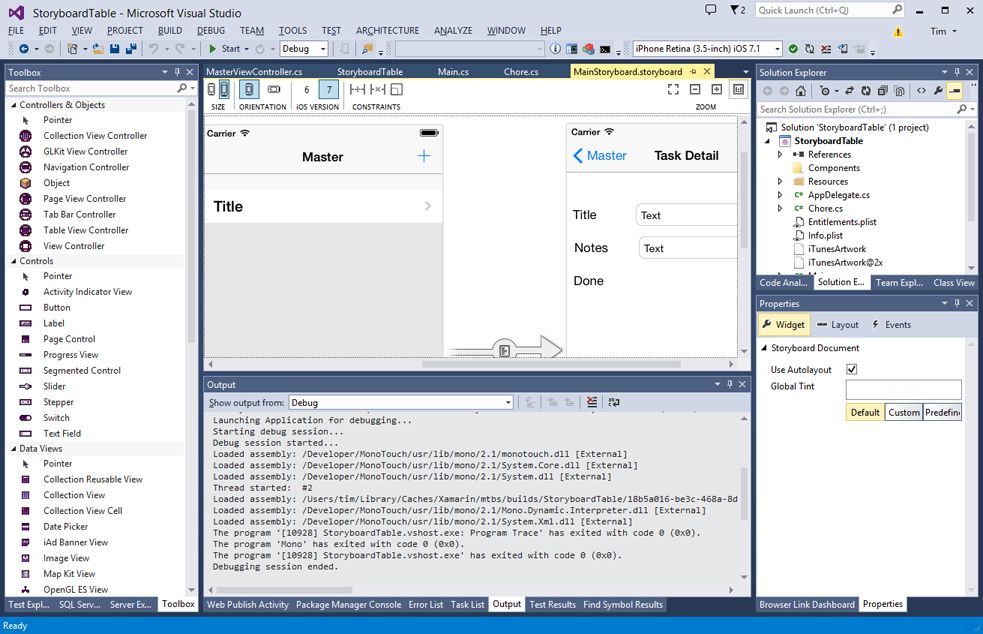Screen dimensions: 983x634
Task: Click the Clear All icon in Output panel
Action: point(592,403)
